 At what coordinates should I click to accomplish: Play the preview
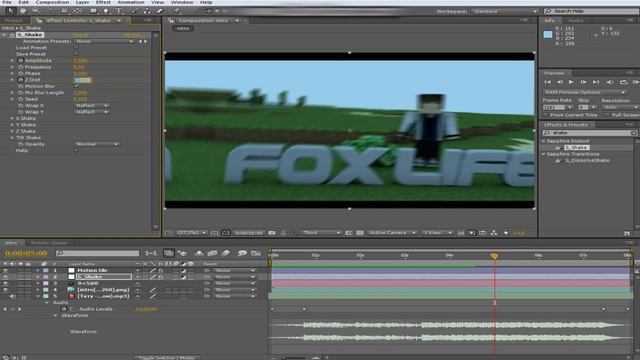571,82
